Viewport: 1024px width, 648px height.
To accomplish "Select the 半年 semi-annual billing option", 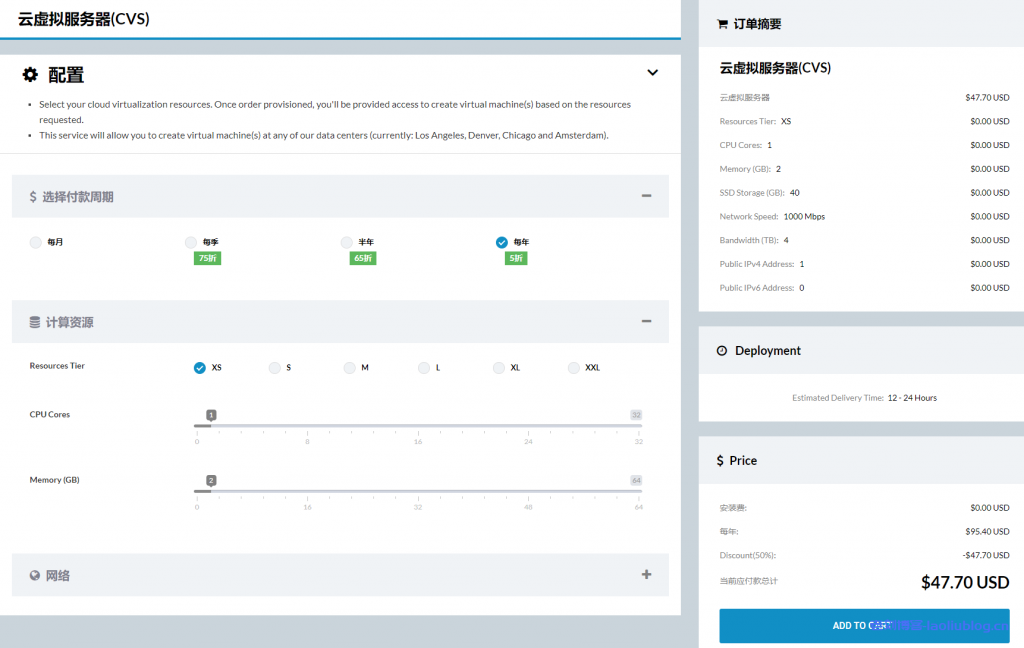I will (347, 242).
